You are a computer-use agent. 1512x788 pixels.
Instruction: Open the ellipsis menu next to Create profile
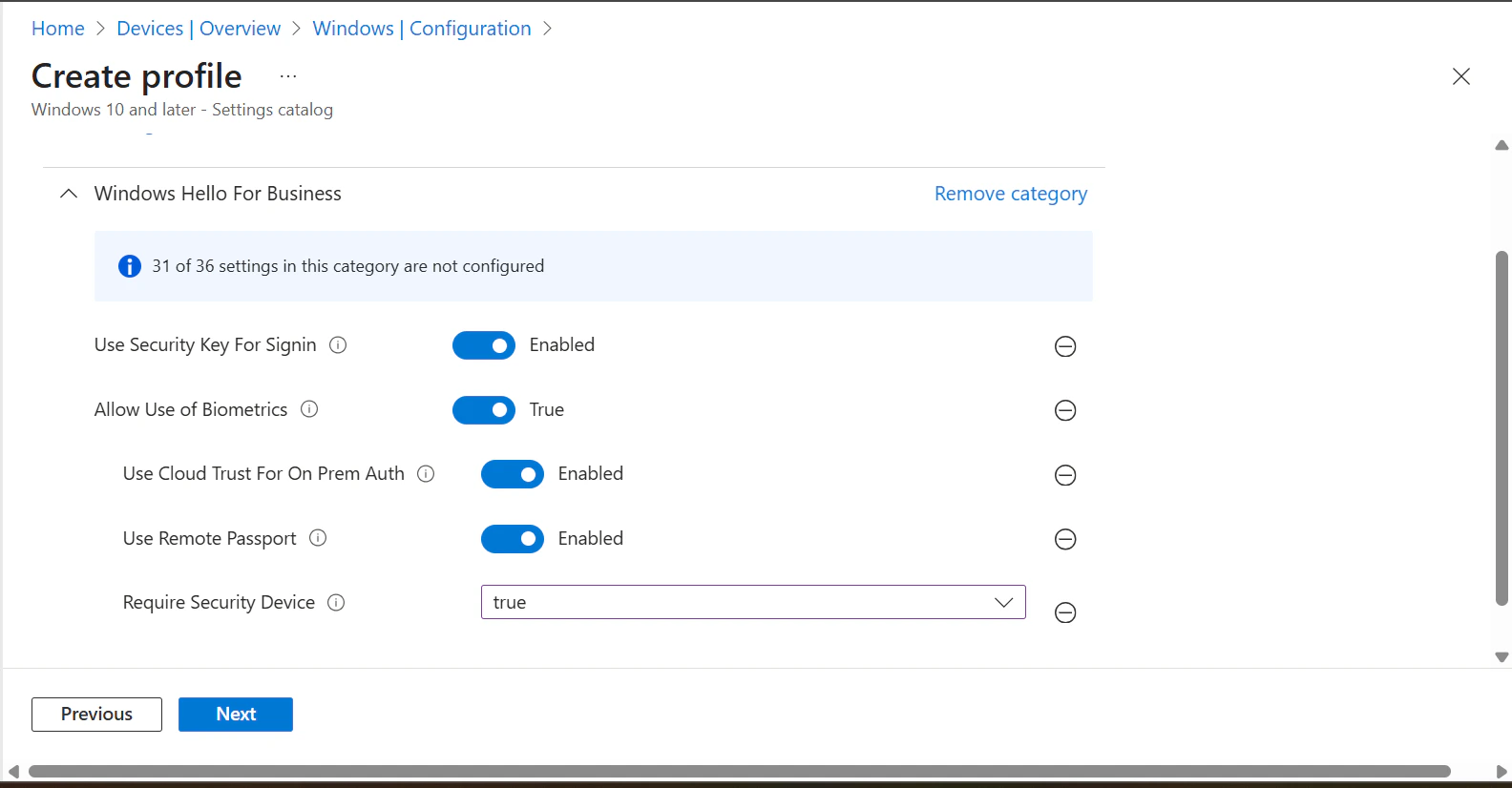point(288,75)
